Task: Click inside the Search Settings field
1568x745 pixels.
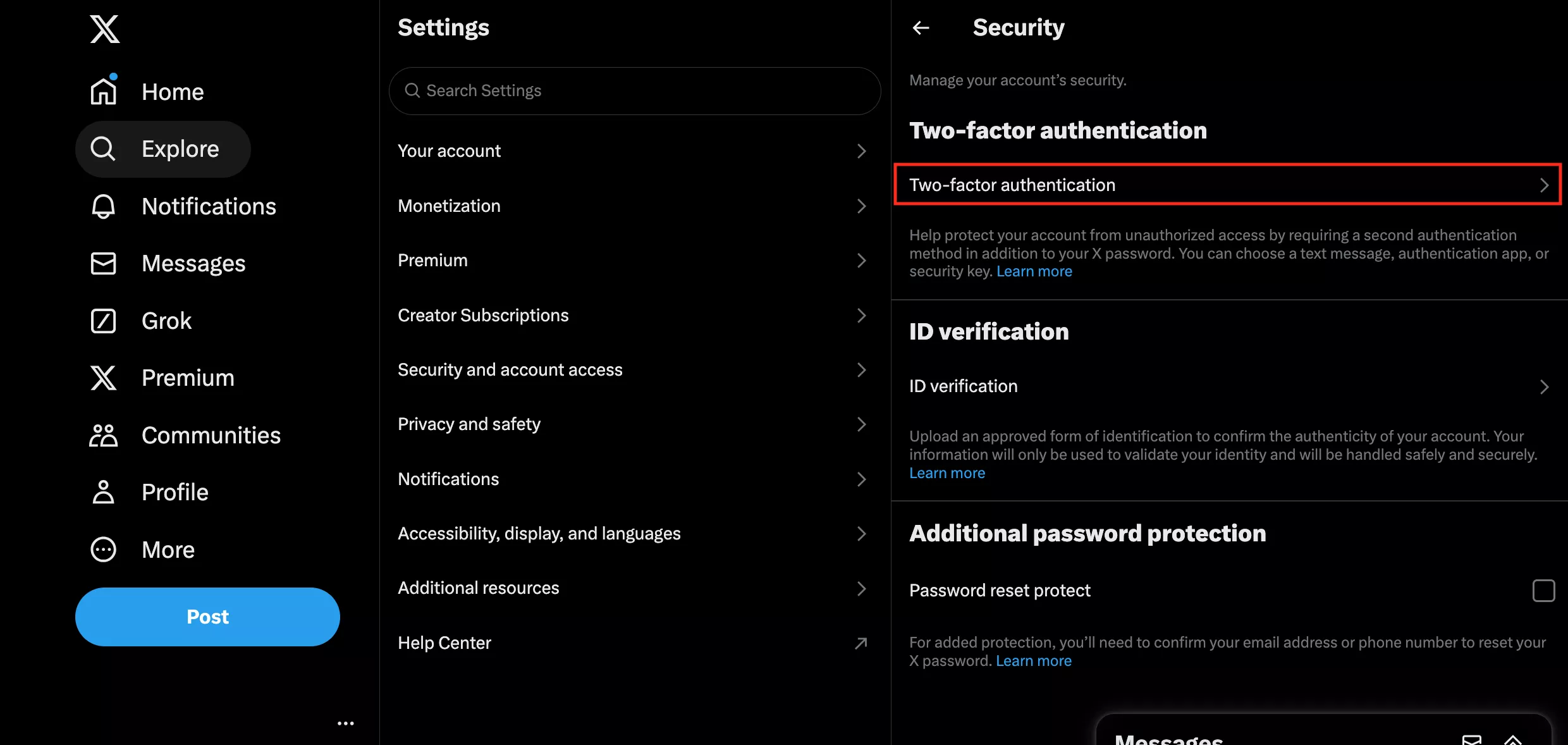Action: 635,91
